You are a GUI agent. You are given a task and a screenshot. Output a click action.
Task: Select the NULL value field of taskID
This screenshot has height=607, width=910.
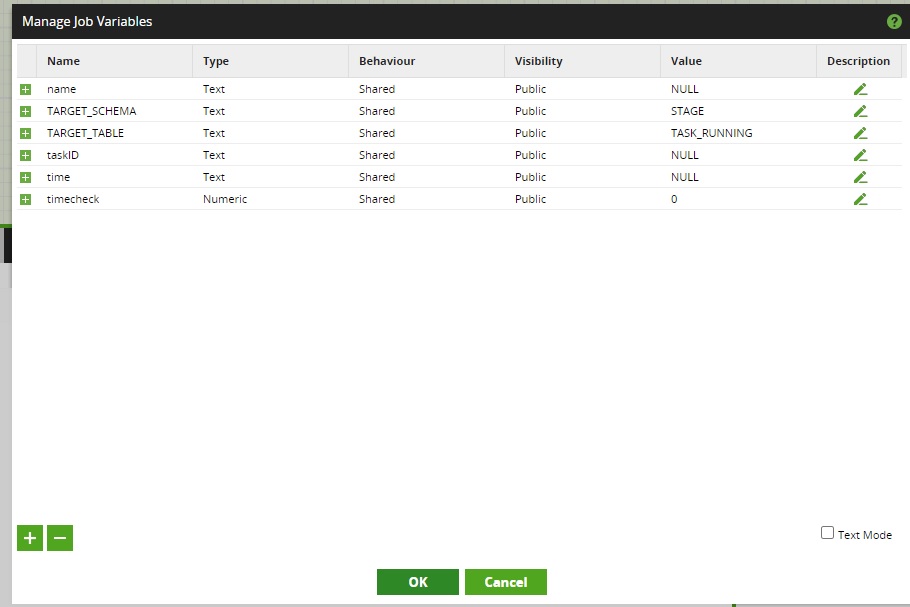(684, 155)
